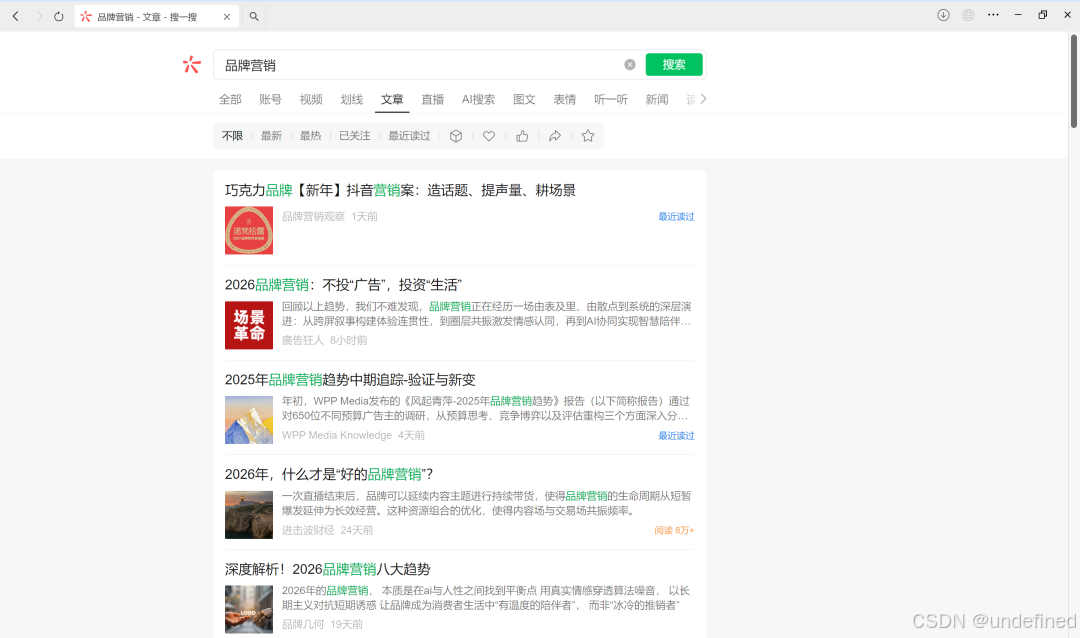Switch to the 新闻 tab
This screenshot has width=1080, height=638.
pos(656,99)
